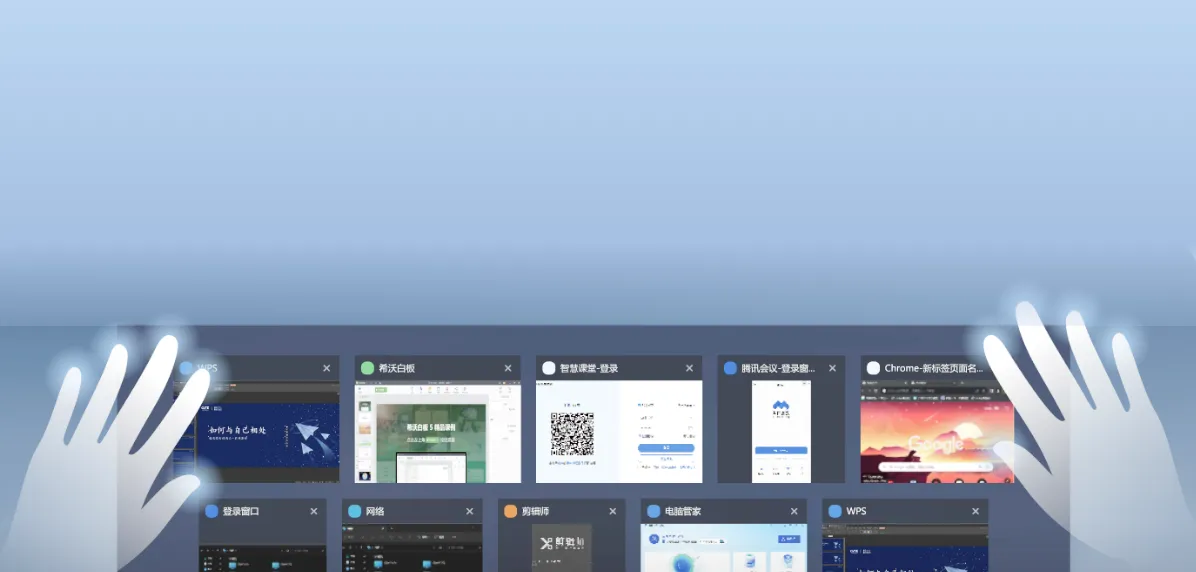Open the 电脑管家 window preview
This screenshot has height=572, width=1196.
point(723,548)
